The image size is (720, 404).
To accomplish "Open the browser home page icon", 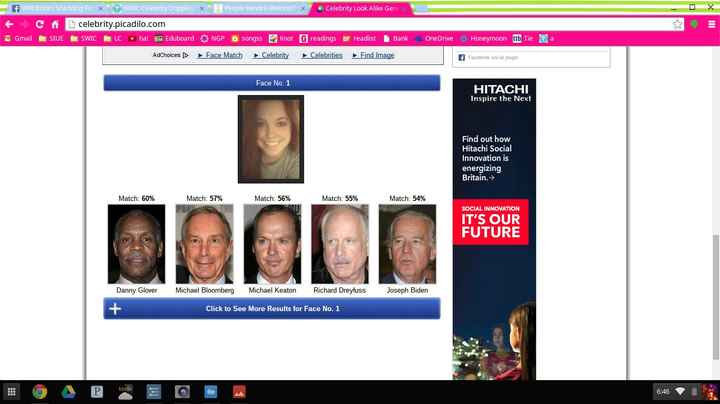I will tap(55, 24).
